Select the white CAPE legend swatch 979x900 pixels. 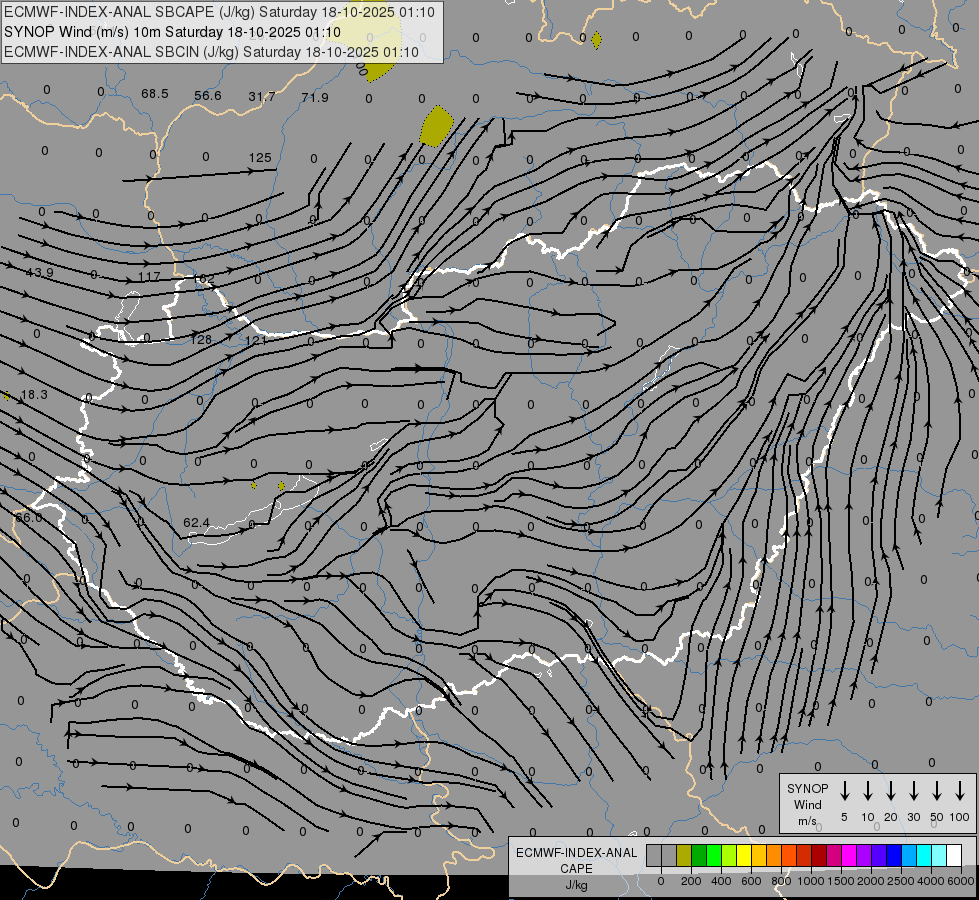tap(953, 855)
